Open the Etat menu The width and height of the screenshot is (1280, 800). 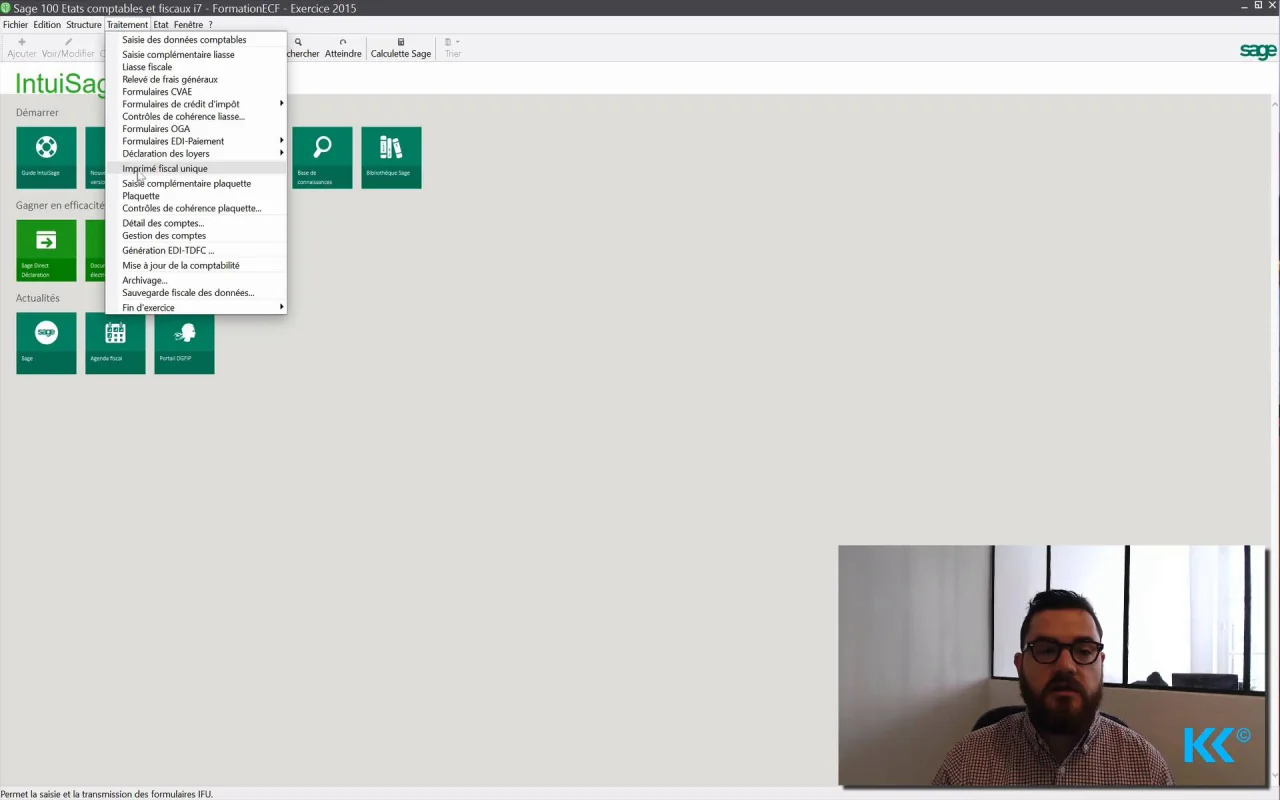click(x=161, y=25)
